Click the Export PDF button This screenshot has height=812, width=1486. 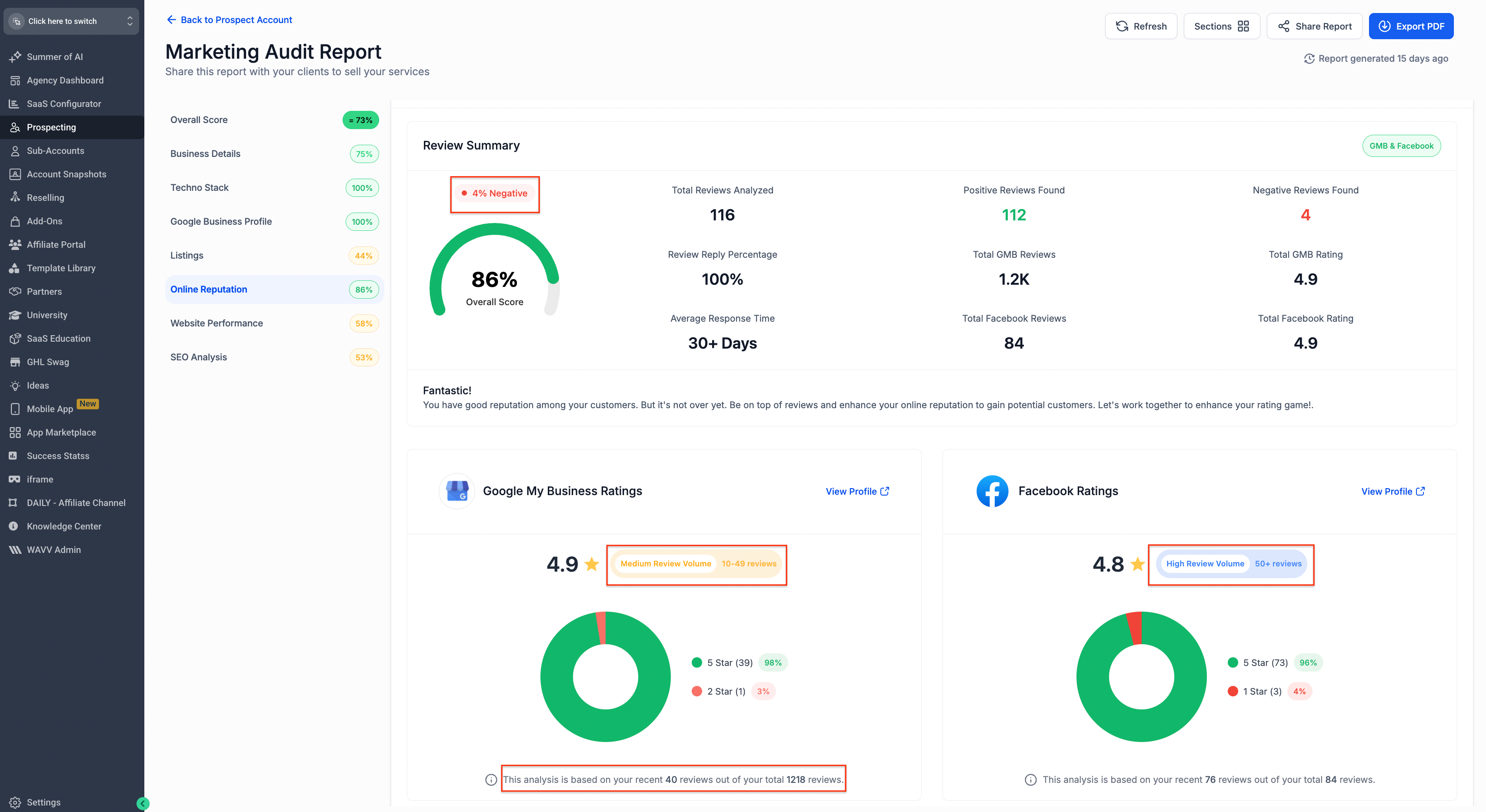point(1410,27)
